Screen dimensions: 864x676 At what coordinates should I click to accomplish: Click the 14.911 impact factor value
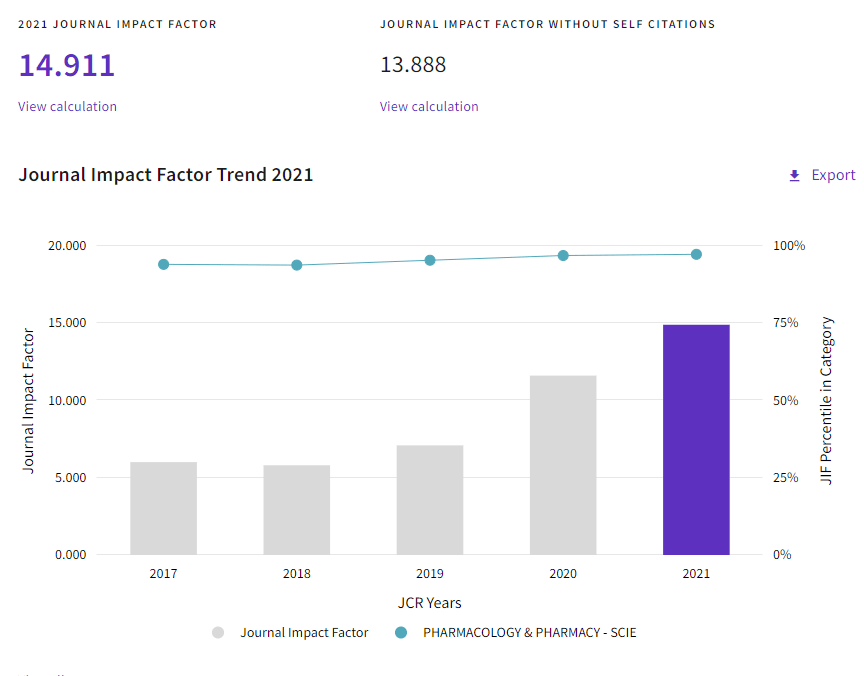pos(67,66)
